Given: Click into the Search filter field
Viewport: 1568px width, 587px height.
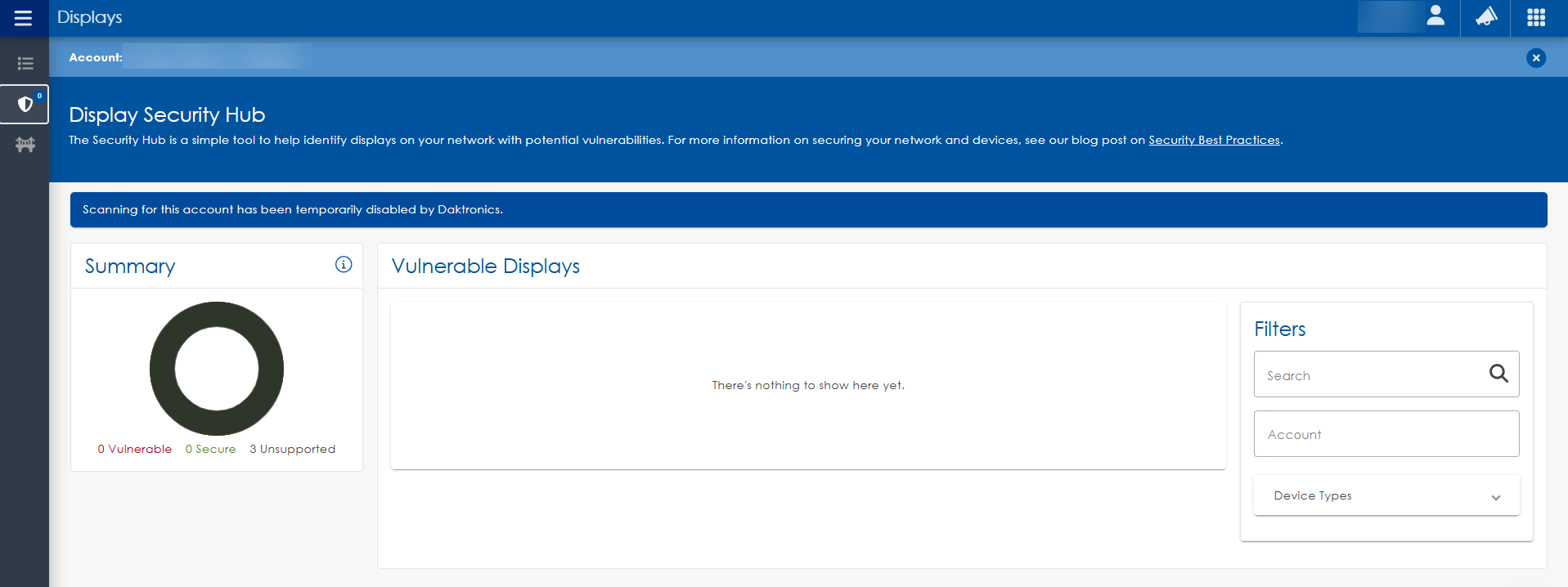Looking at the screenshot, I should tap(1370, 375).
